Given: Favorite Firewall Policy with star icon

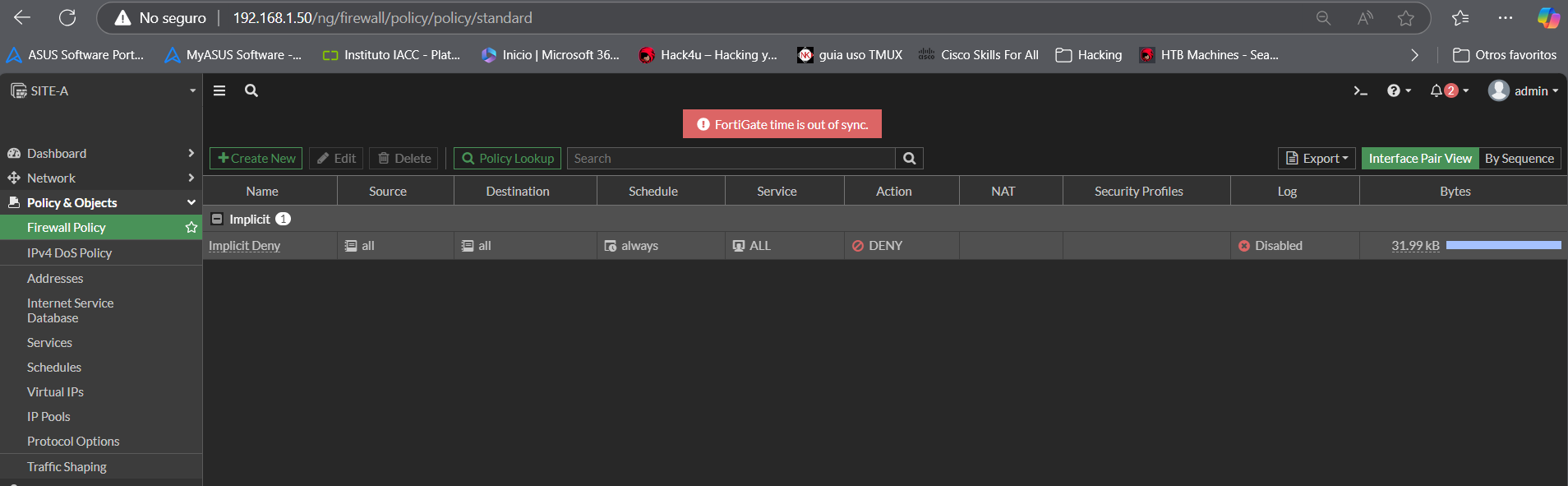Looking at the screenshot, I should [x=191, y=228].
